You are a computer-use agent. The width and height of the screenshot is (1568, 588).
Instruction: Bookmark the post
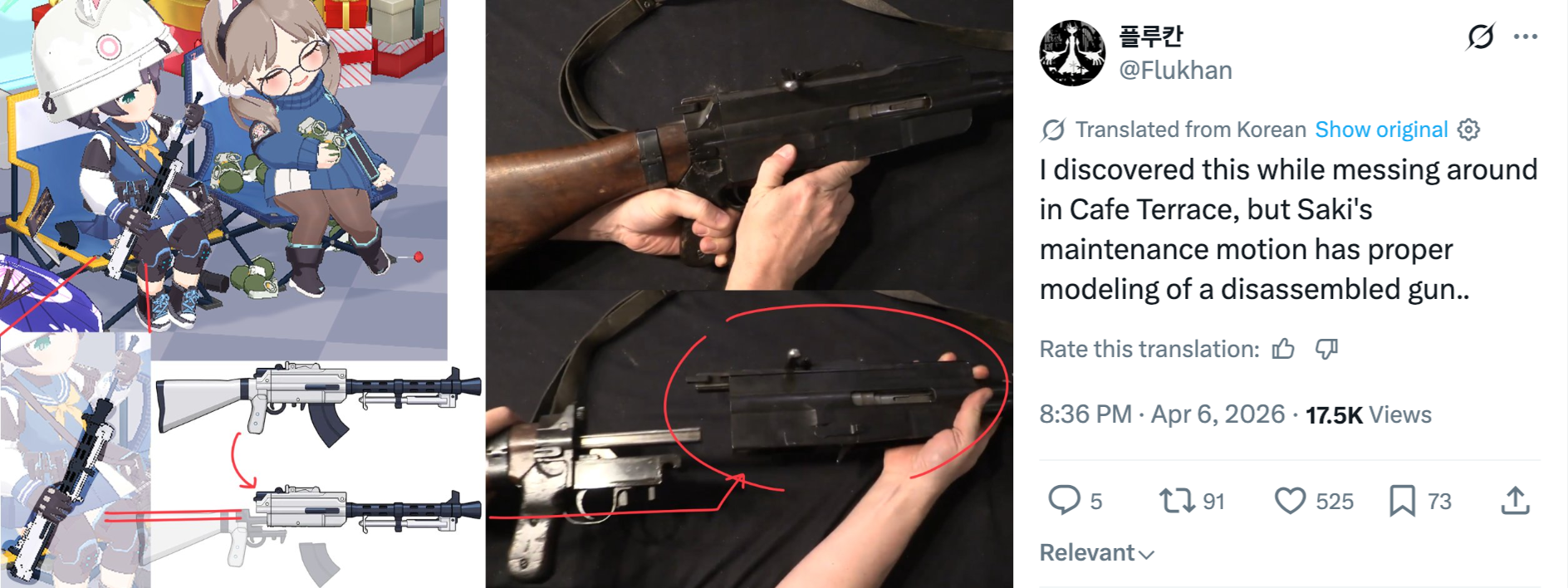(1402, 501)
